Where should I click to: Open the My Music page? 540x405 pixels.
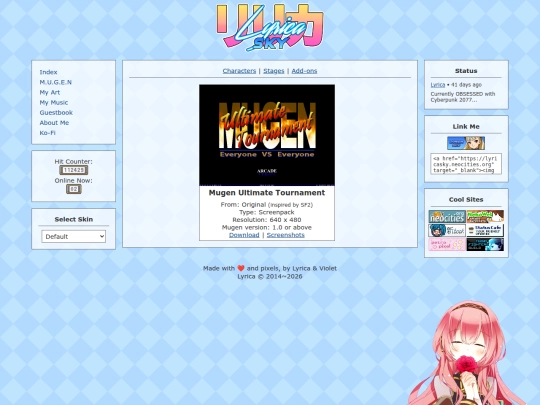(54, 102)
